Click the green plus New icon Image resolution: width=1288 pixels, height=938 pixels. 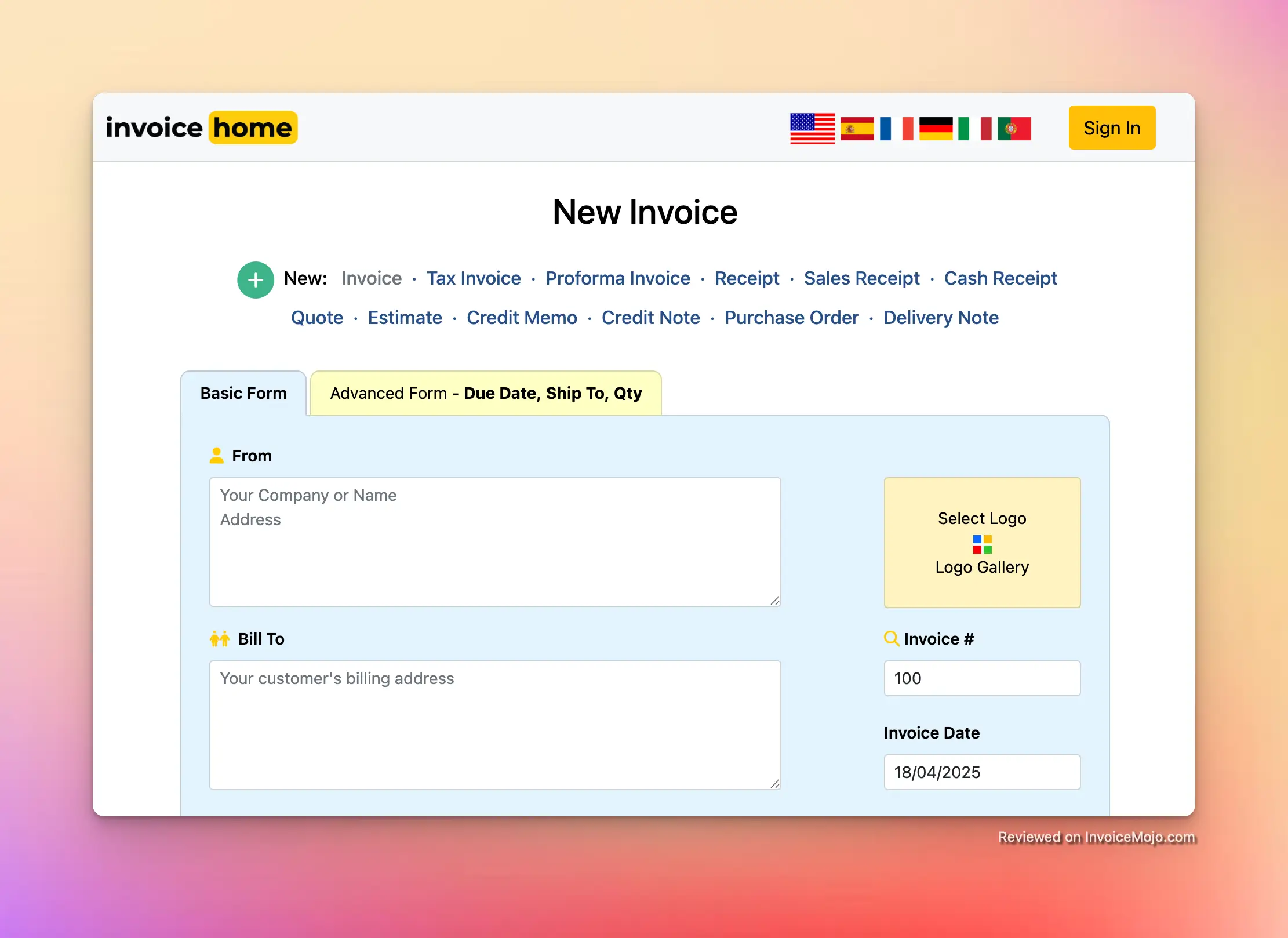pyautogui.click(x=256, y=280)
